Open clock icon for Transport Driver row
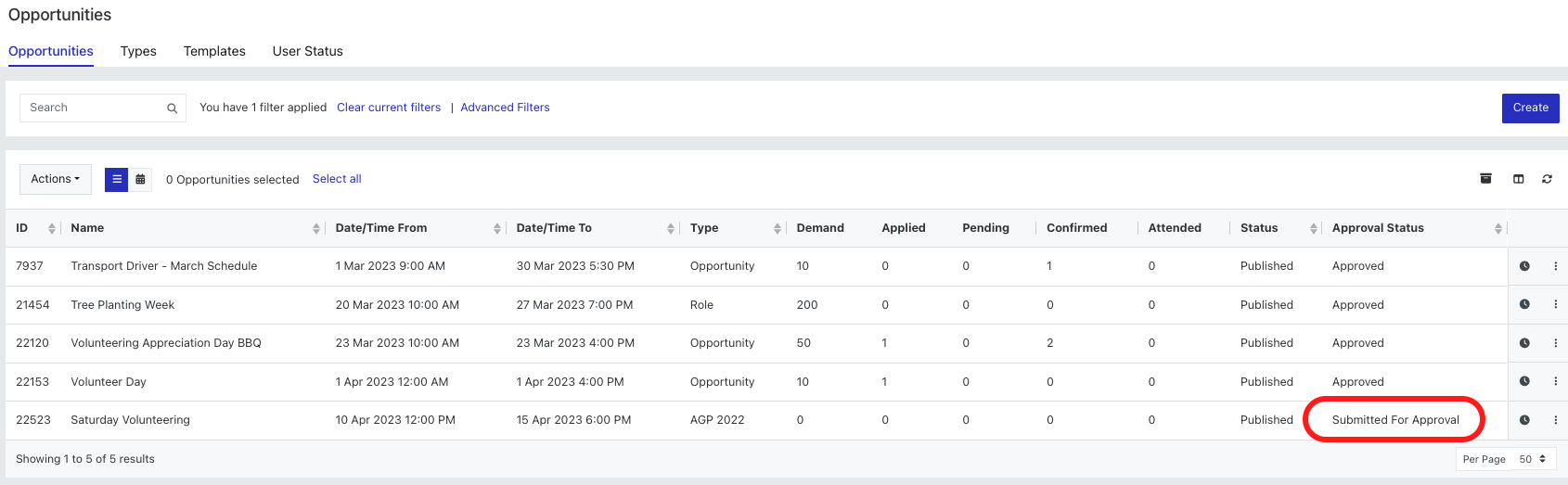This screenshot has height=485, width=1568. (1524, 266)
